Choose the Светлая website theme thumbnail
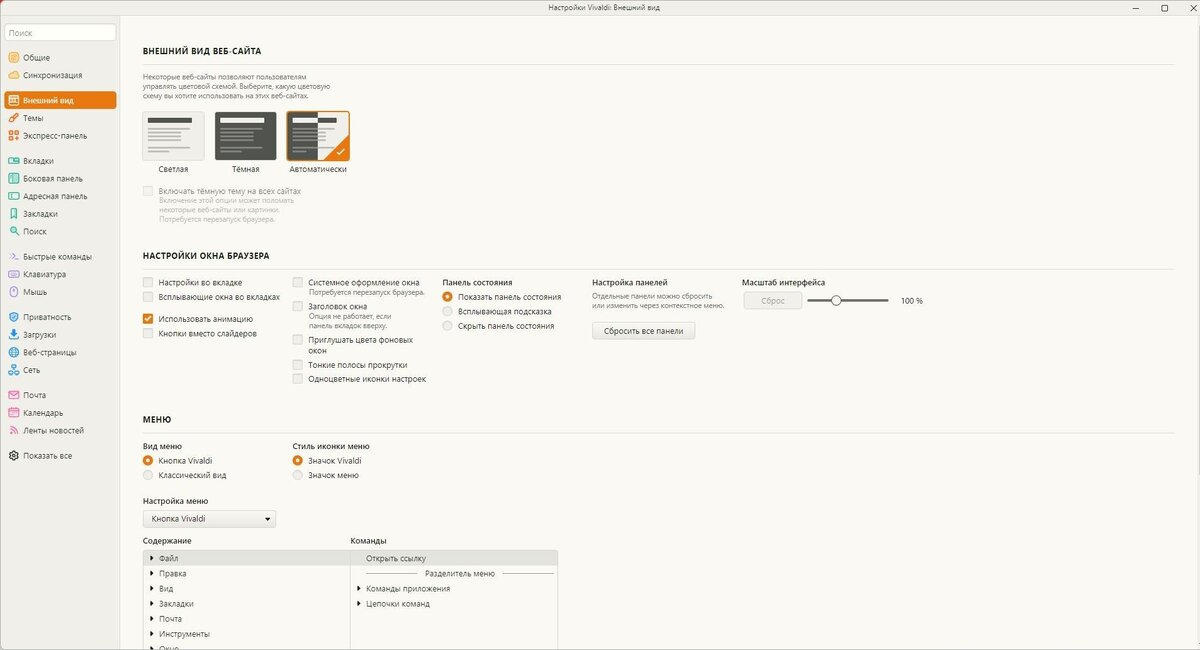Screen dimensions: 1200x650 pos(174,136)
